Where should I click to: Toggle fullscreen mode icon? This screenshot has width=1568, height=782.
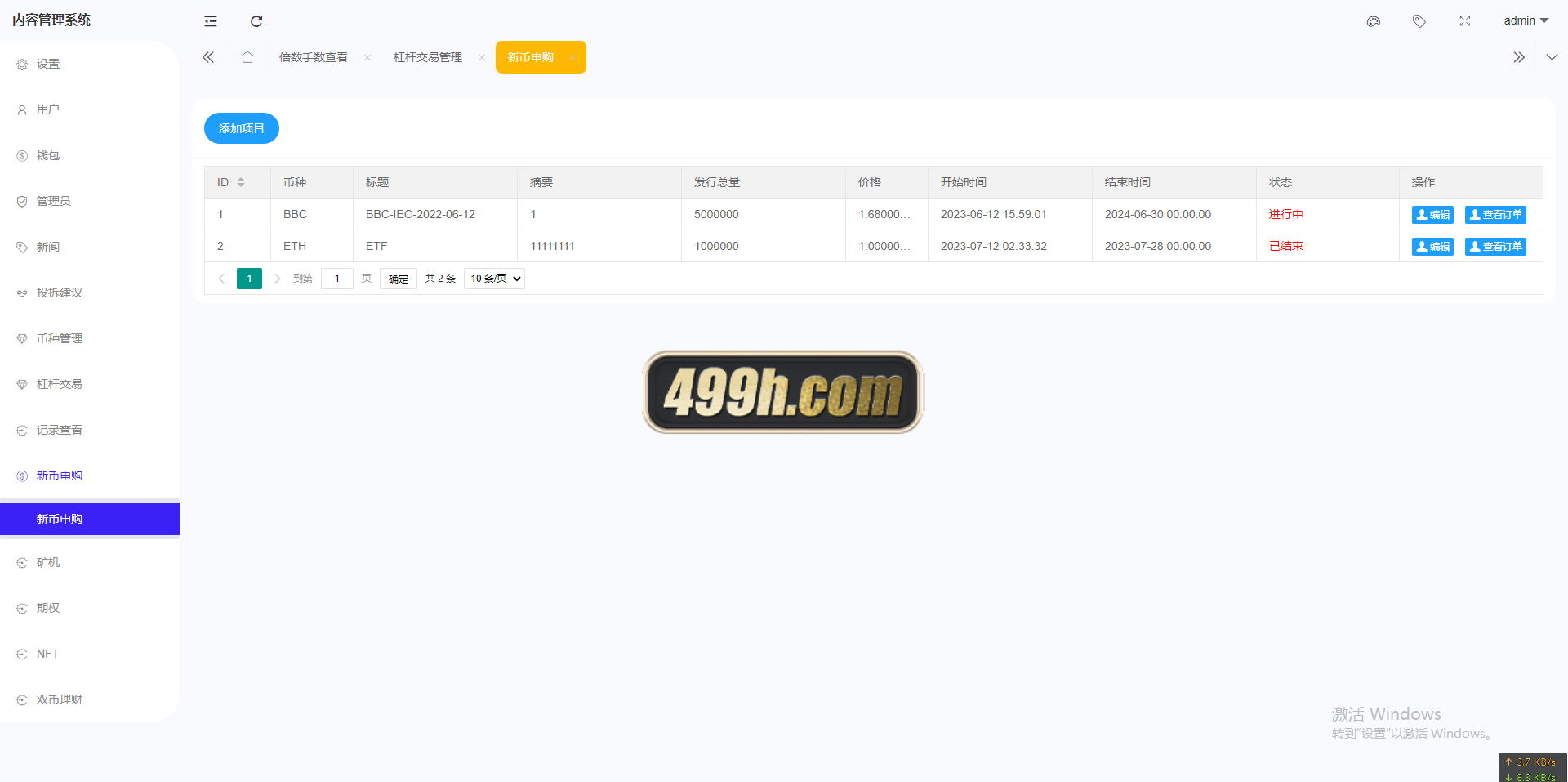pos(1465,21)
